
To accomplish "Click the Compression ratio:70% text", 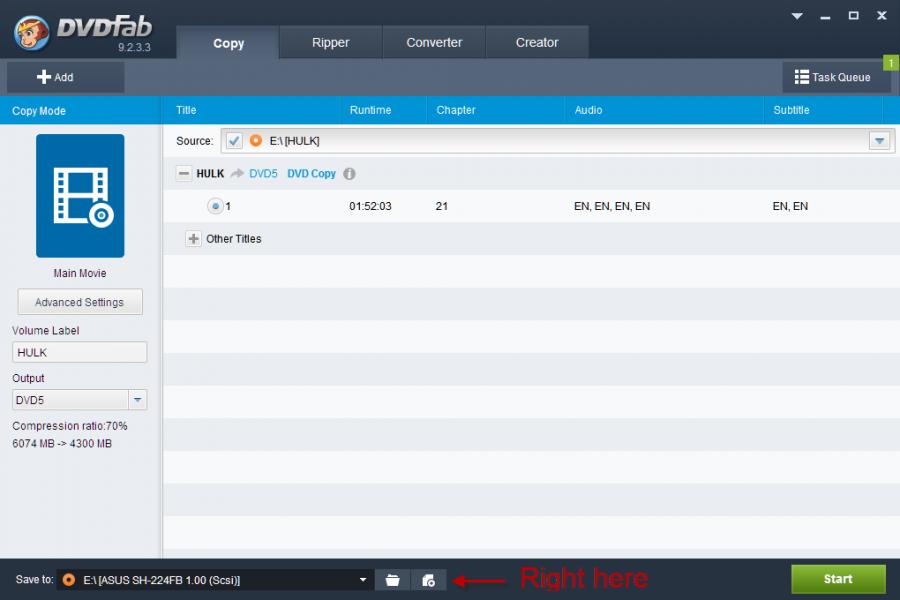I will [69, 426].
